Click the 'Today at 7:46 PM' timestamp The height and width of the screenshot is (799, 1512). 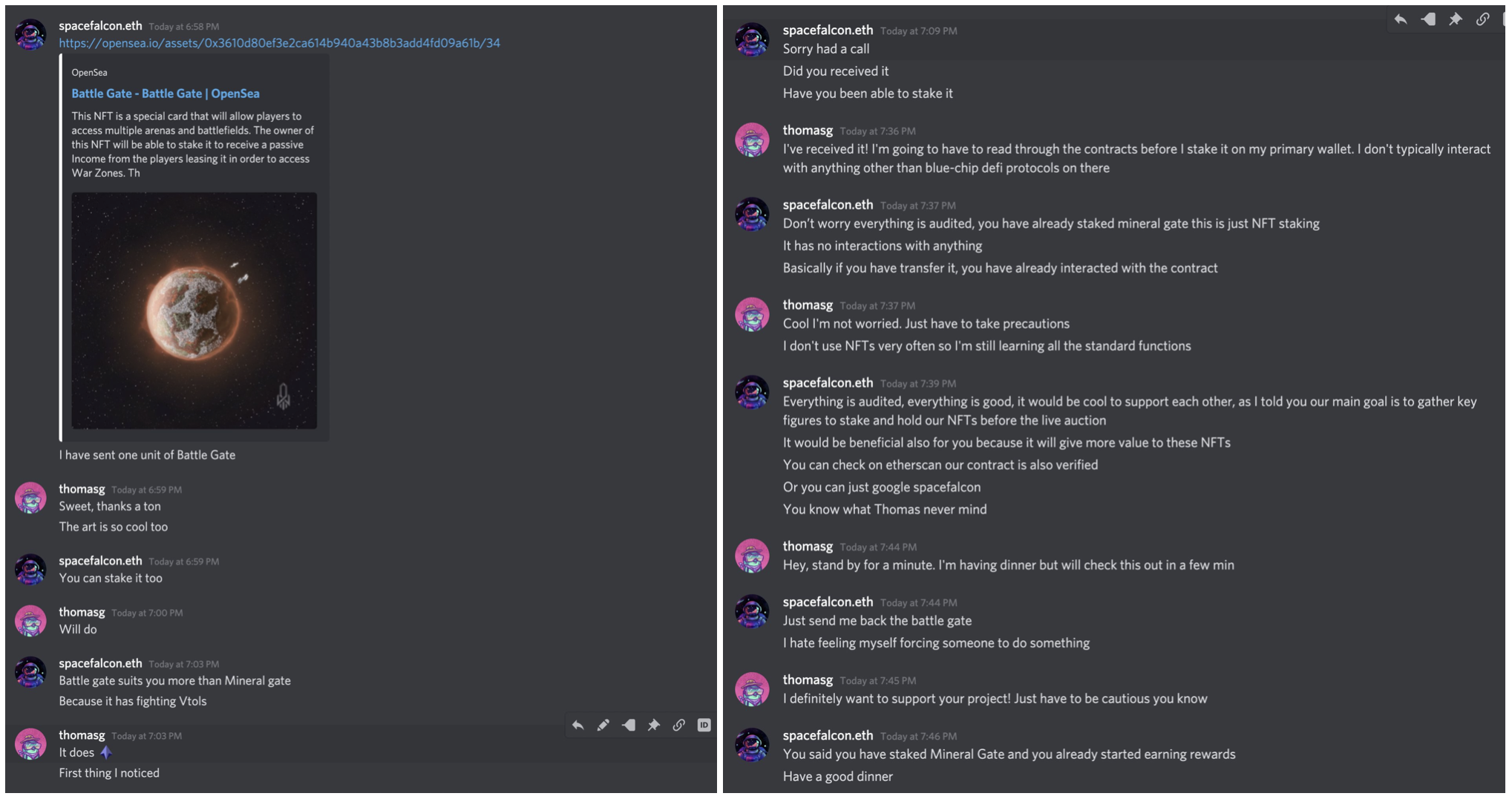point(918,737)
